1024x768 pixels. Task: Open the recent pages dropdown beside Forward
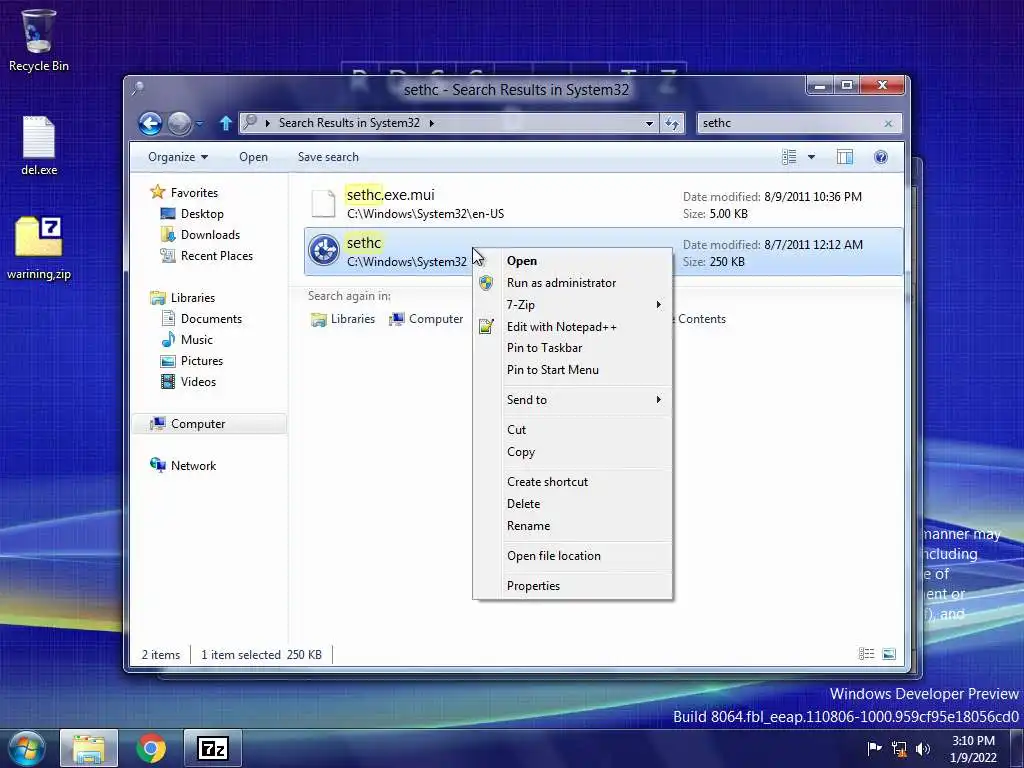(199, 123)
